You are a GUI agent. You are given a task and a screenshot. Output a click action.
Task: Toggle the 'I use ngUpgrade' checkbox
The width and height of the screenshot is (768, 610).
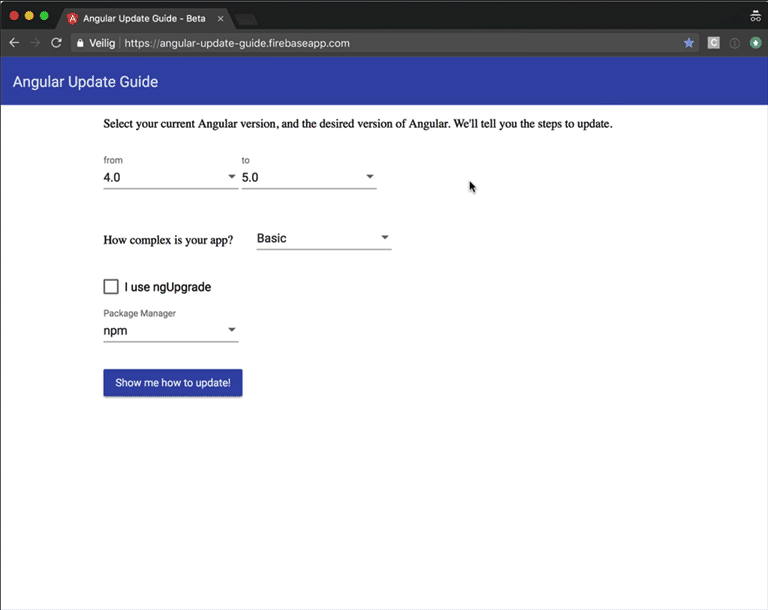111,287
